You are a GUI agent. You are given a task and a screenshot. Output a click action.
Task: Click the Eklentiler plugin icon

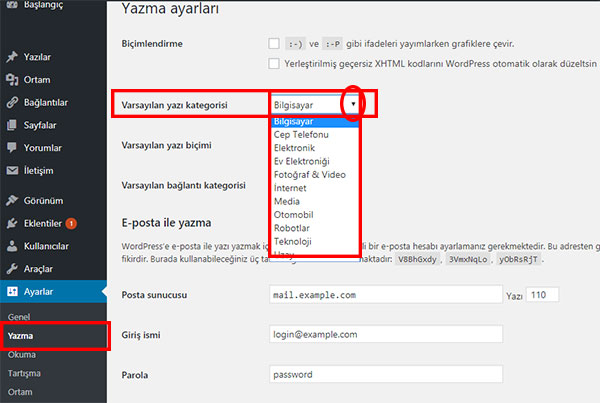[12, 223]
